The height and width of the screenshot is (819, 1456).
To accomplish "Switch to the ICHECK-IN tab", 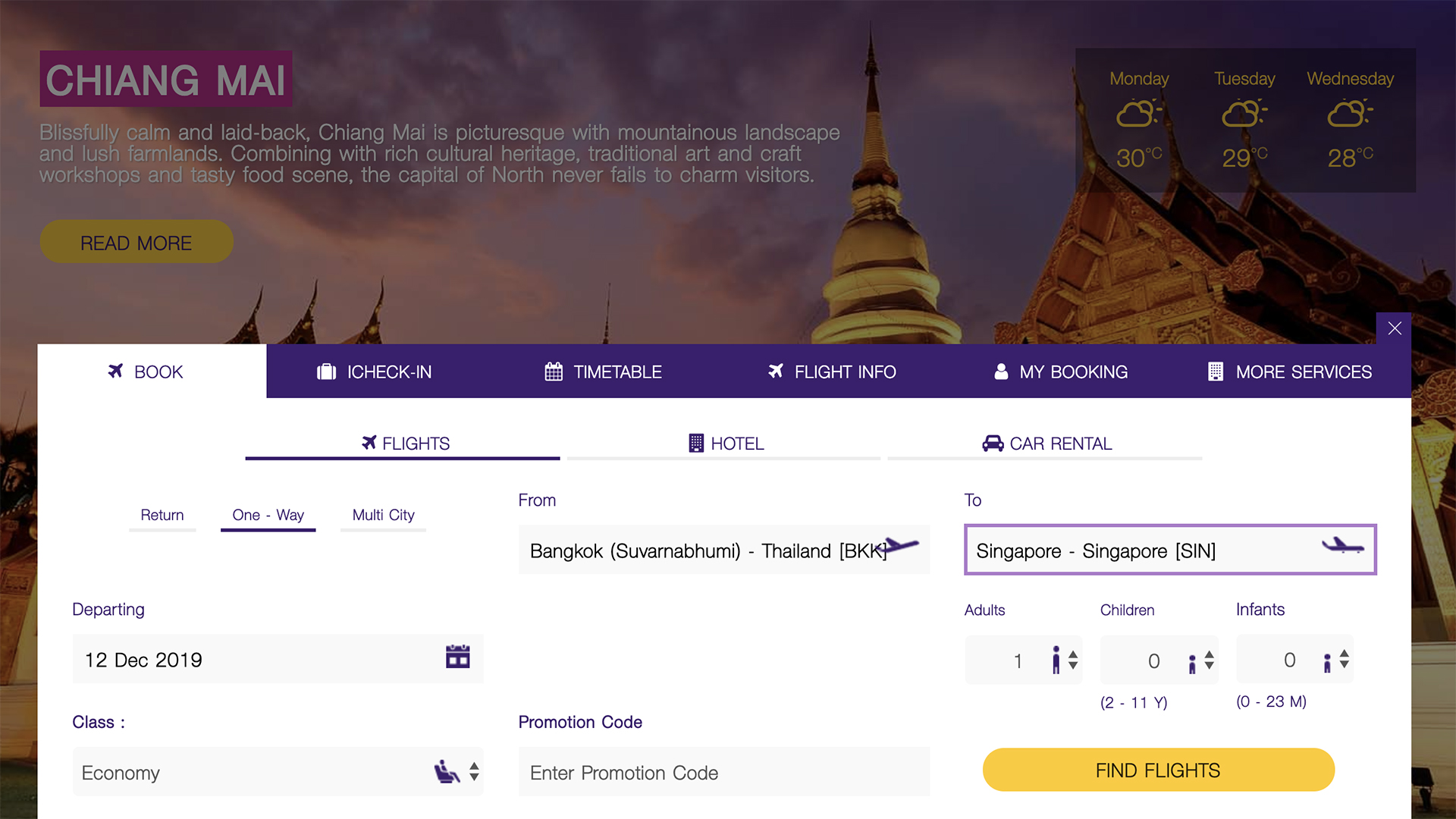I will pos(375,372).
